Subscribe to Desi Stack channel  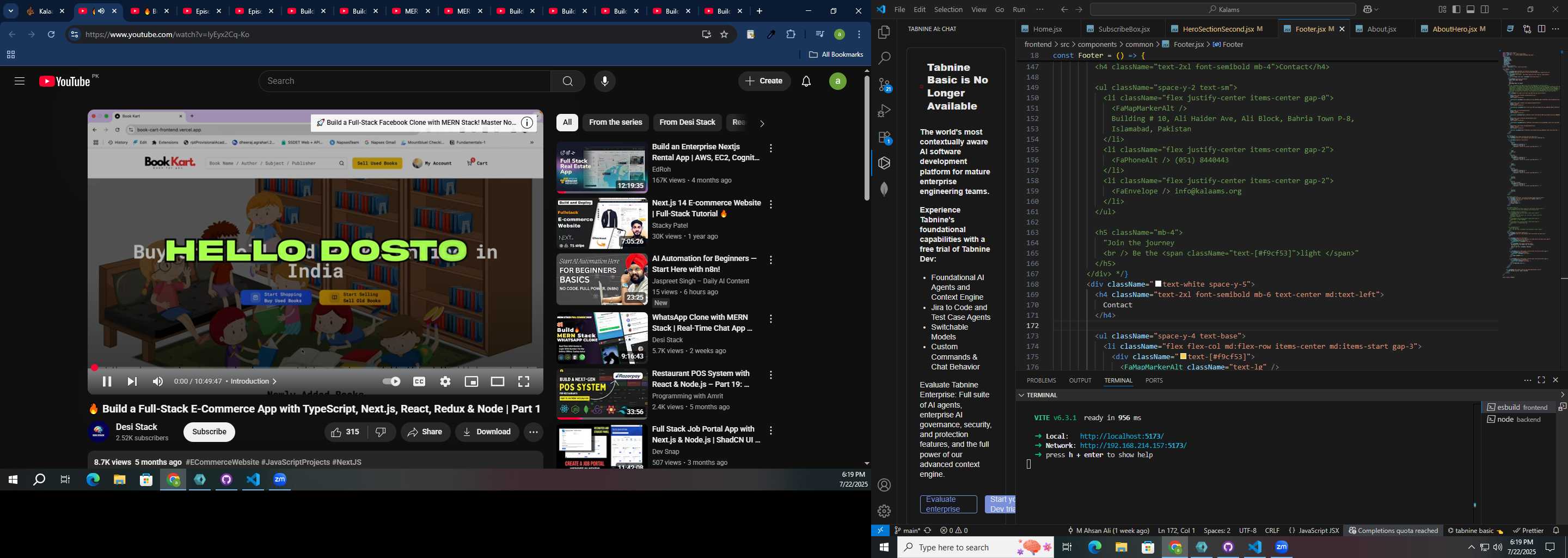point(209,432)
